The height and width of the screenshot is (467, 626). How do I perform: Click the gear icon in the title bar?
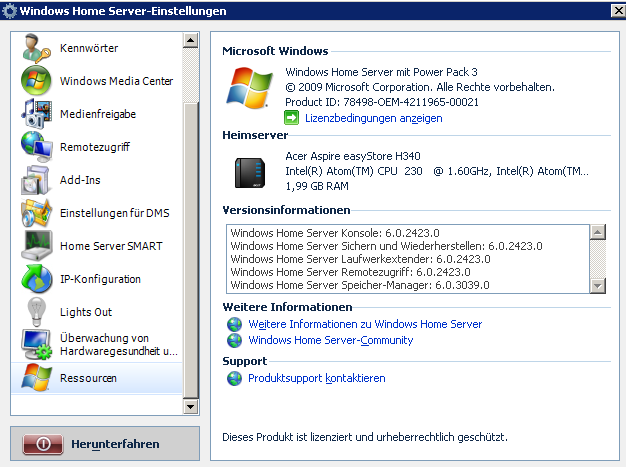point(10,11)
